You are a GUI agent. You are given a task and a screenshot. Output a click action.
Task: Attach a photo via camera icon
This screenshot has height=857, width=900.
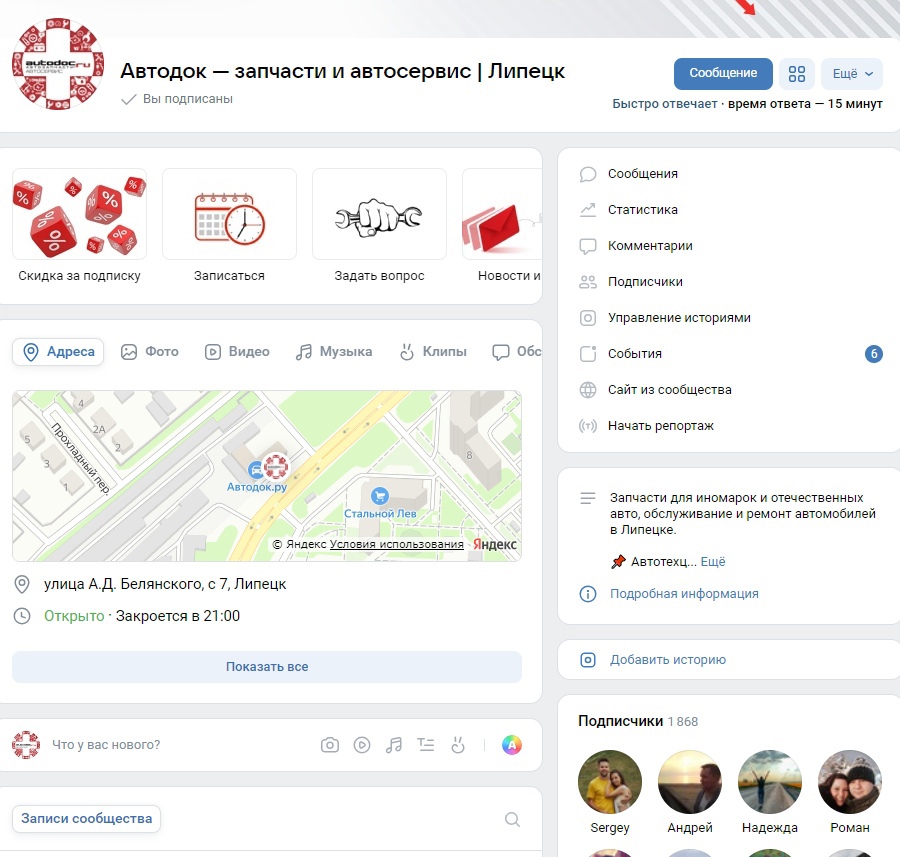pos(329,745)
